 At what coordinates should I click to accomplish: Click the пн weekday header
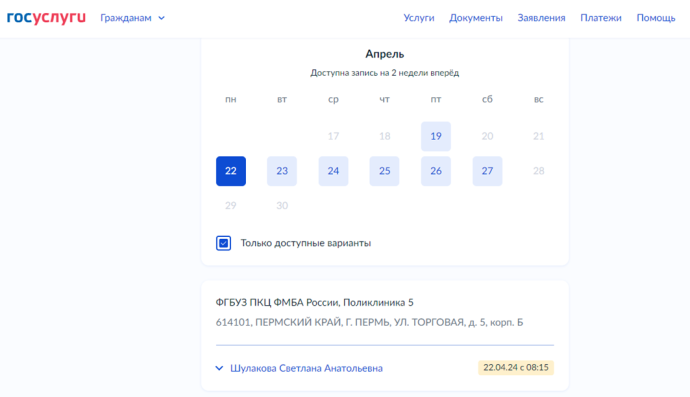pos(231,99)
